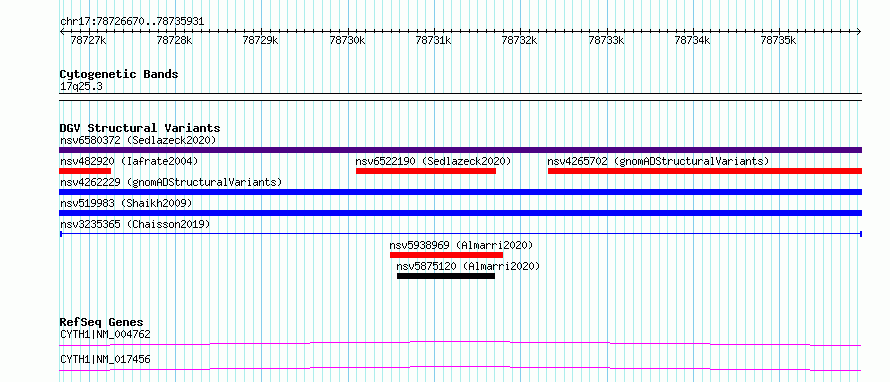Select the 17q25.3 band label
This screenshot has height=382, width=890.
[x=81, y=87]
